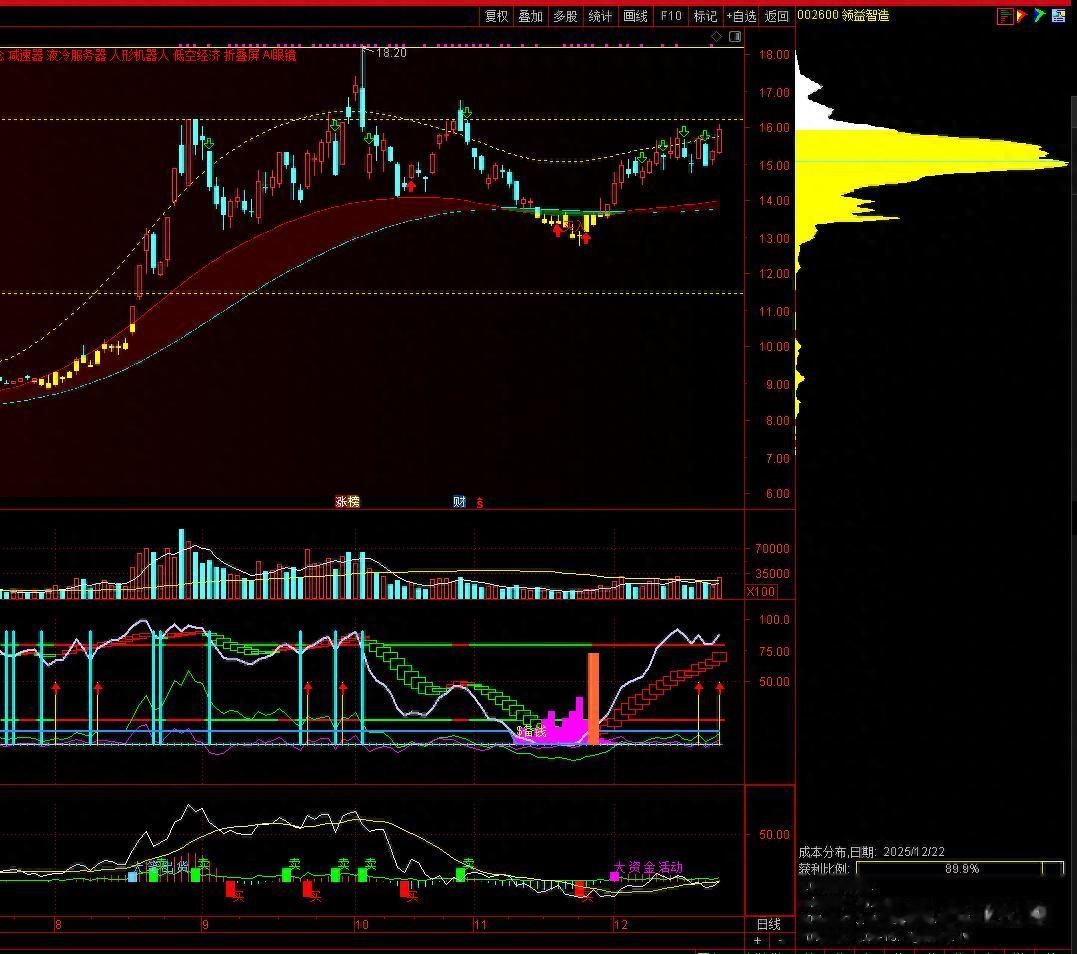This screenshot has width=1077, height=954.
Task: Switch to 多股 multi-stock view
Action: click(565, 16)
